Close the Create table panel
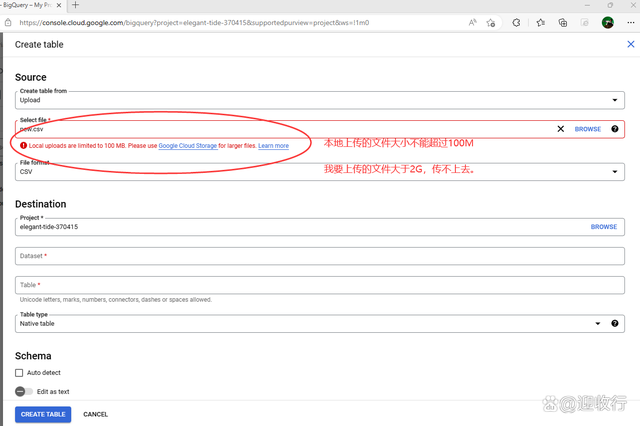This screenshot has width=640, height=426. 631,44
